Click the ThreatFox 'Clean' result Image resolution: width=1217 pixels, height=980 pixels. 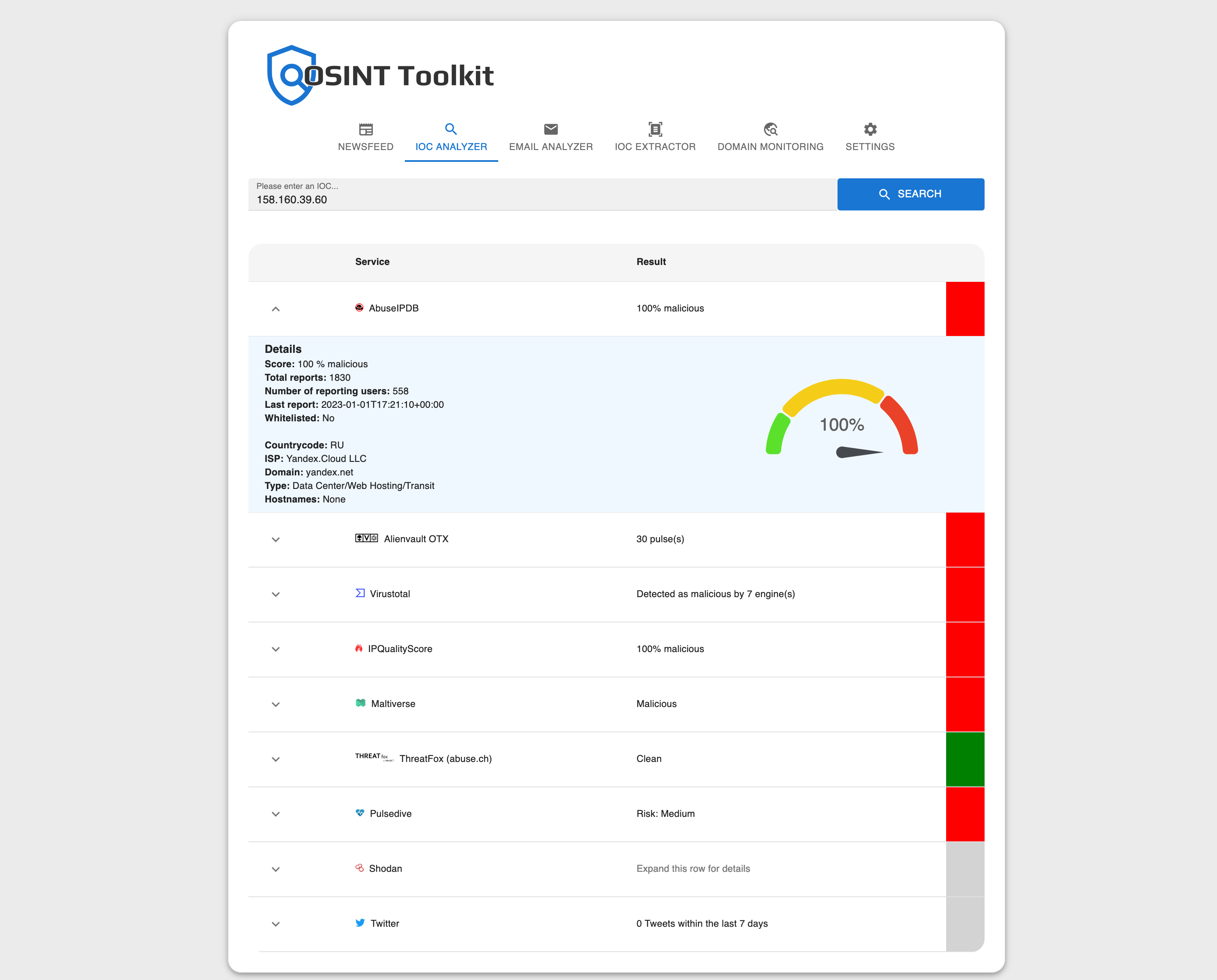[649, 759]
